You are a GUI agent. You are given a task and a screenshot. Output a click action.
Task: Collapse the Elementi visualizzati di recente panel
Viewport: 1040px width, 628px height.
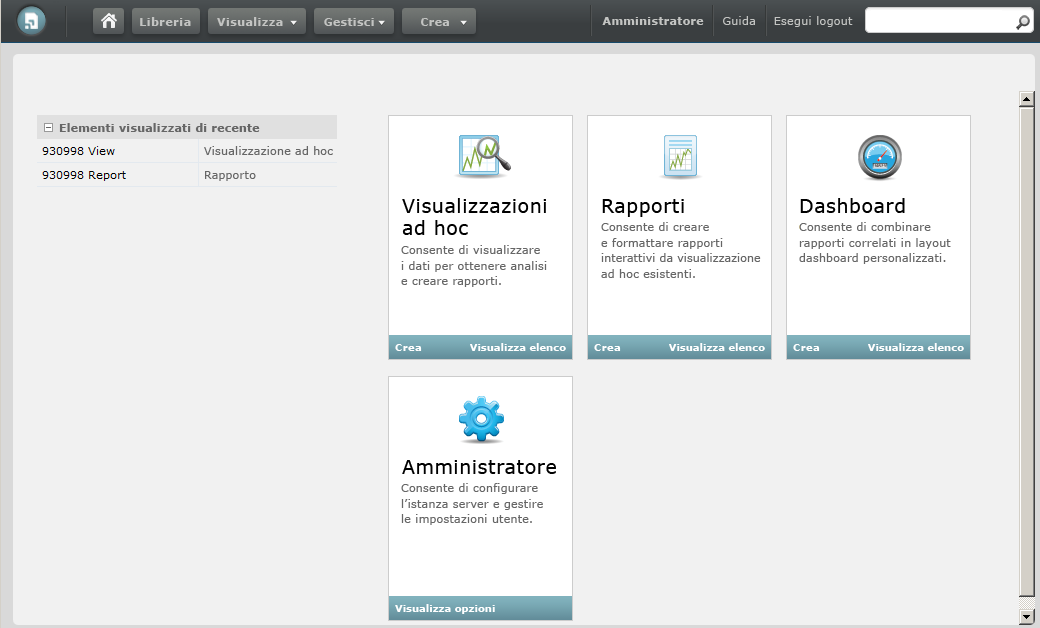48,128
